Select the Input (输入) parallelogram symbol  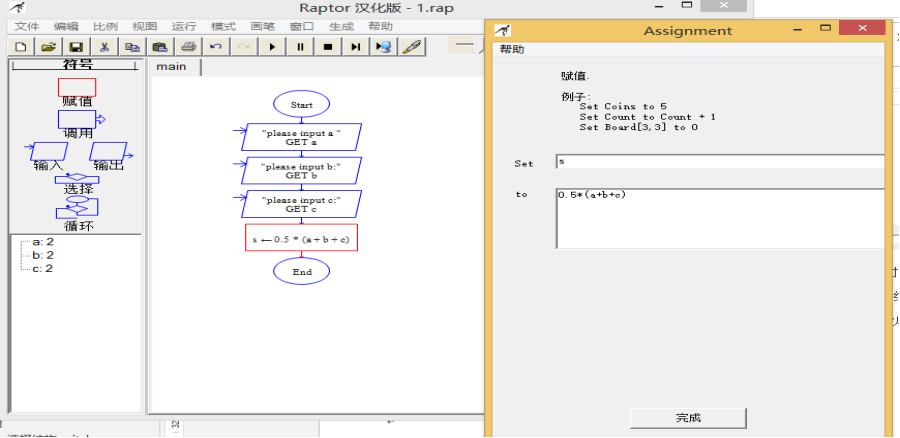[x=46, y=152]
